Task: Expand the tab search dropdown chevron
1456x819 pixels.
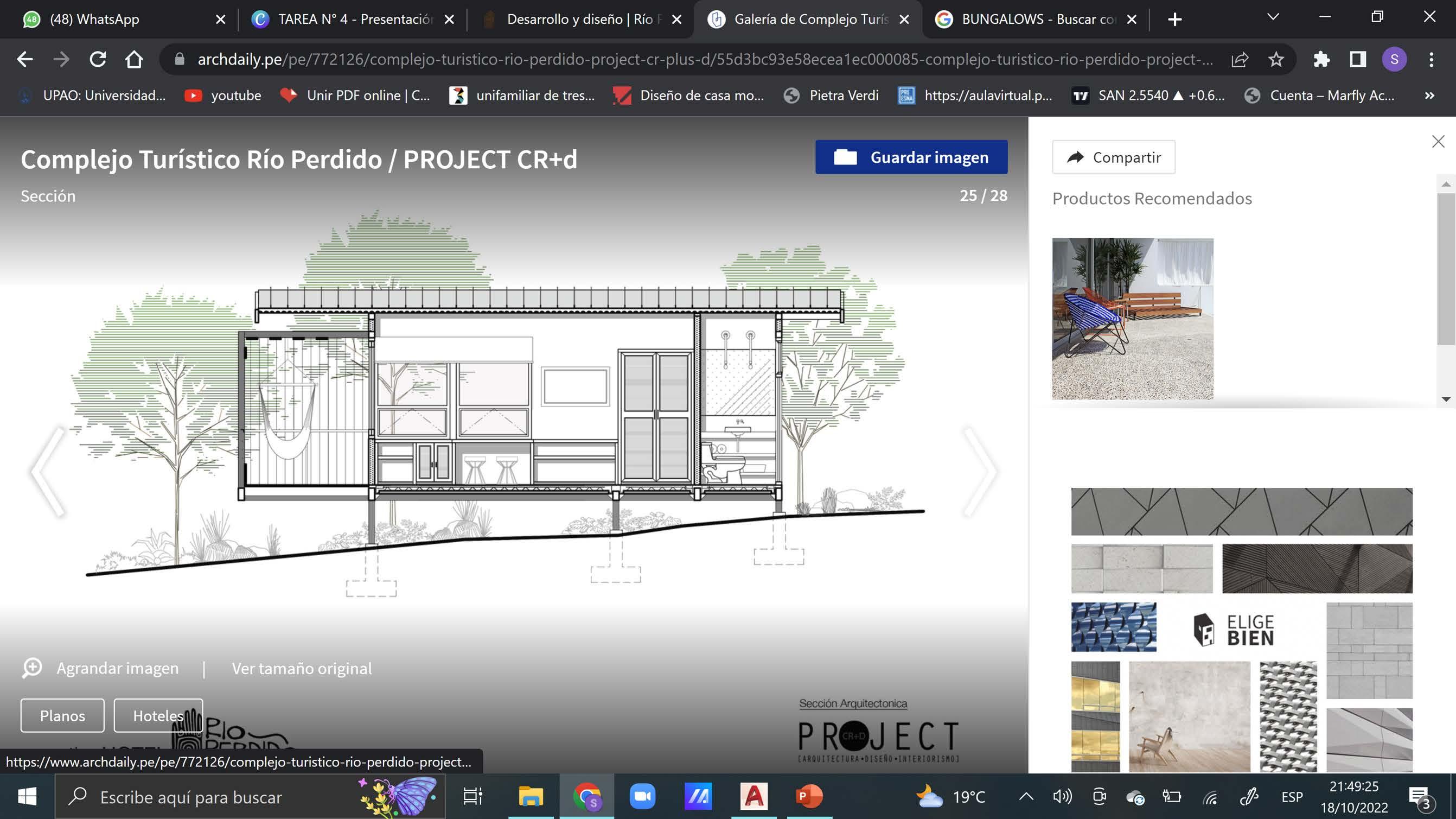Action: (1272, 17)
